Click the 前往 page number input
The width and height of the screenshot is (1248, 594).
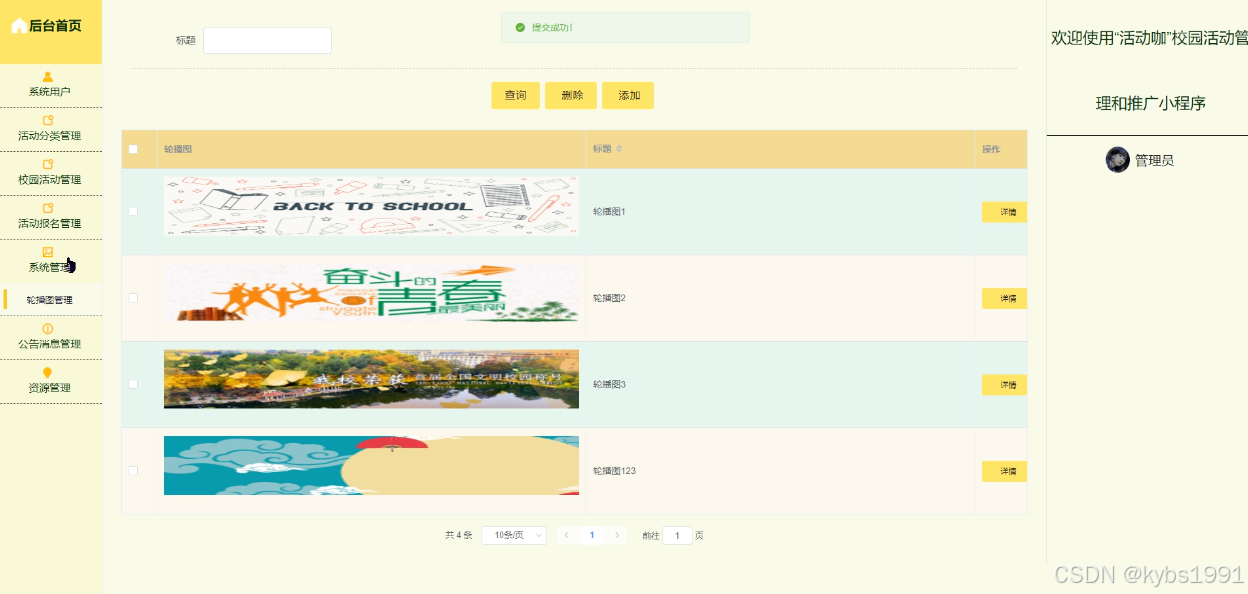677,535
